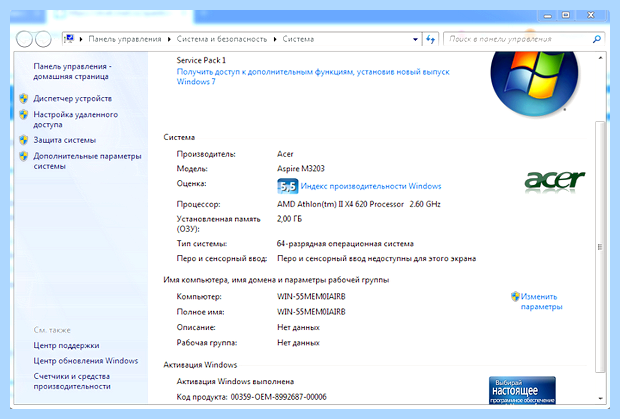Click the computer icon in the address bar
The image size is (620, 419).
69,39
